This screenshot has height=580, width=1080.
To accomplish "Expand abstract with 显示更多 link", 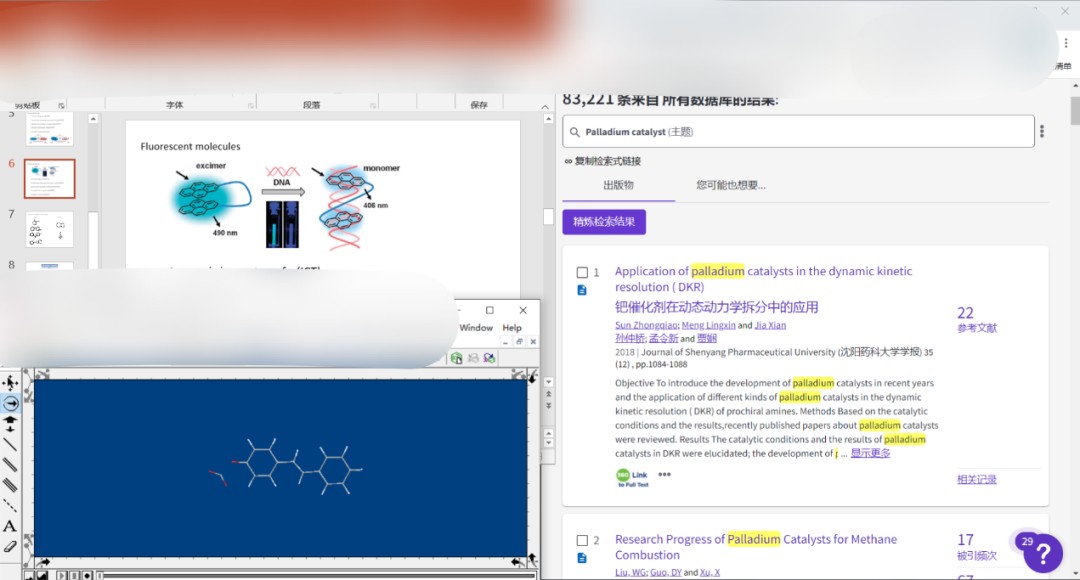I will click(x=870, y=453).
